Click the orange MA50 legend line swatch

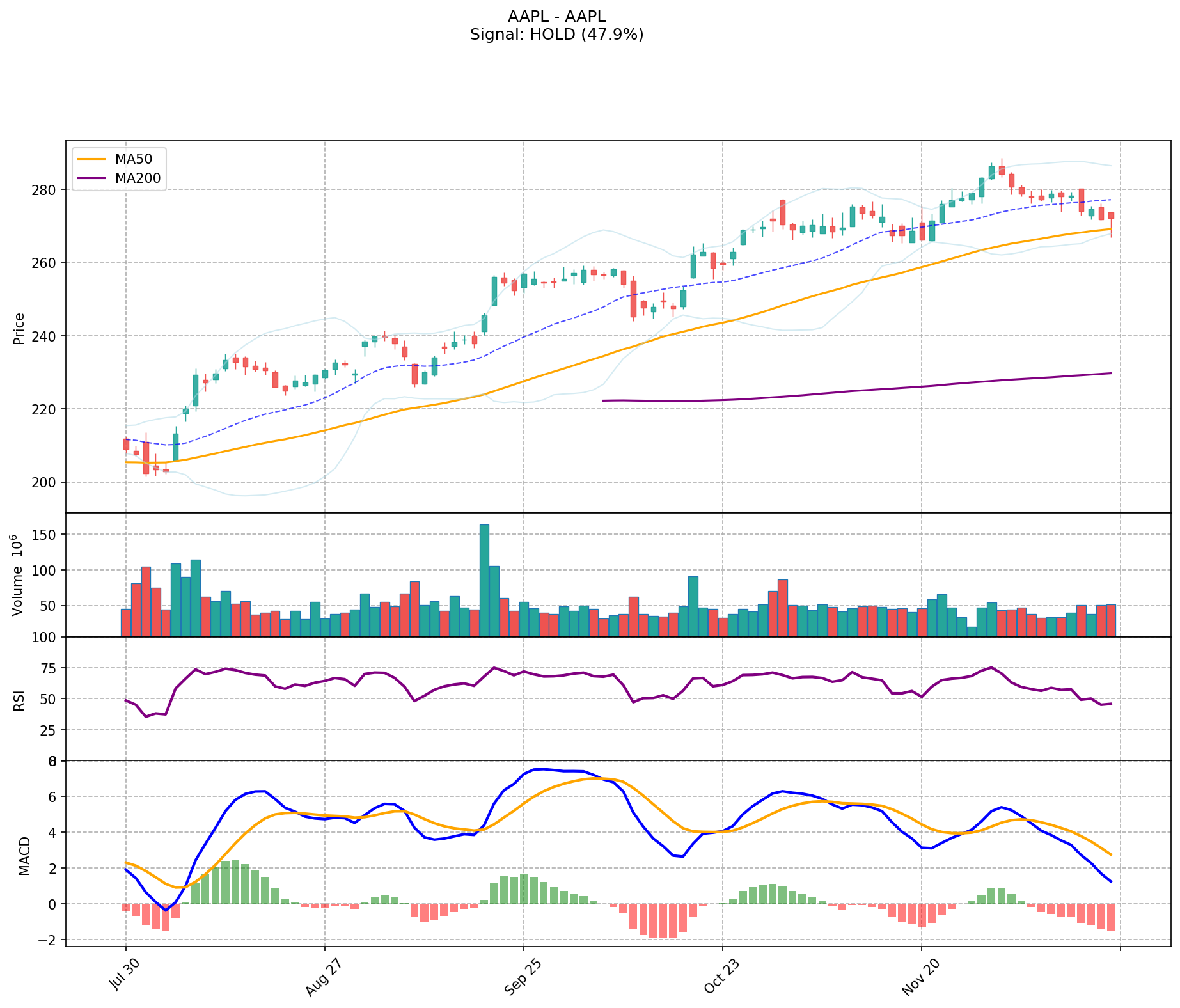91,158
